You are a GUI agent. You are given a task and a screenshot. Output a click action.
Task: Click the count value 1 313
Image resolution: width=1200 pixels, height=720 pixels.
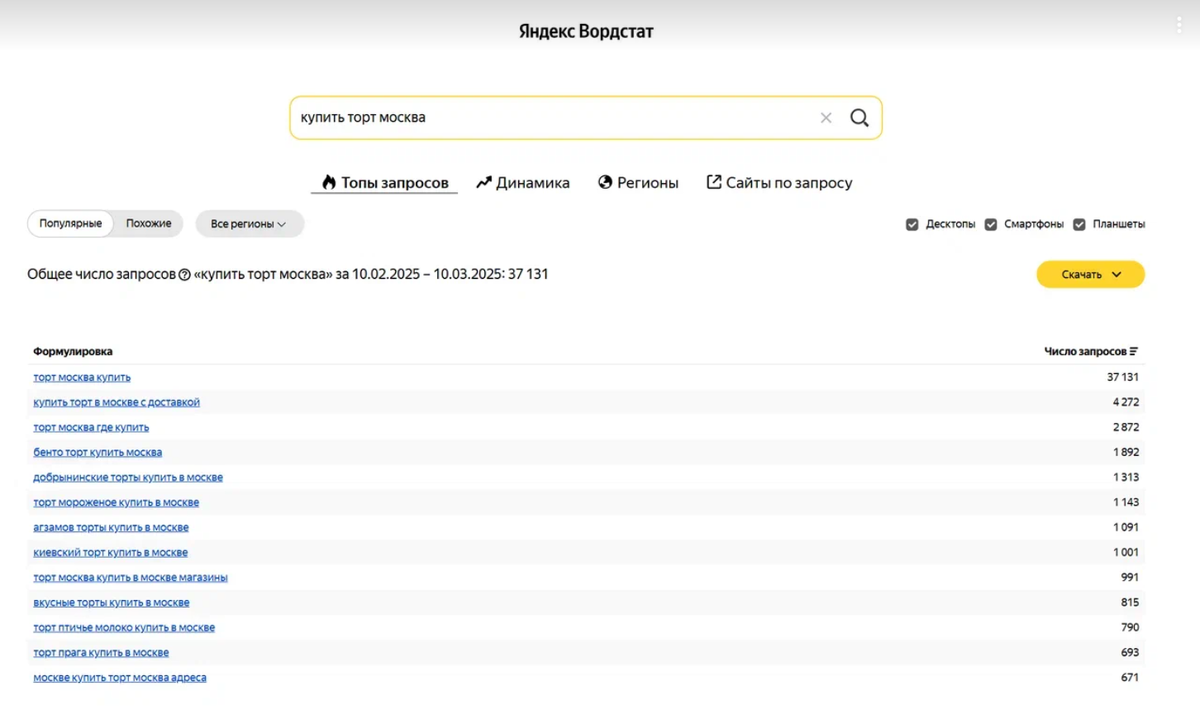(1125, 477)
